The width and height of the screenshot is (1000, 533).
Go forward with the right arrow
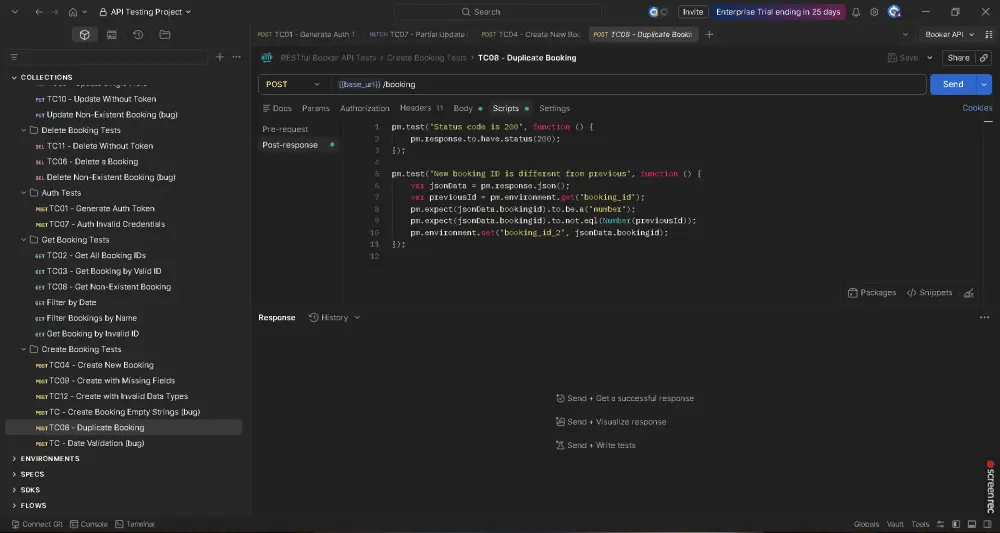55,12
